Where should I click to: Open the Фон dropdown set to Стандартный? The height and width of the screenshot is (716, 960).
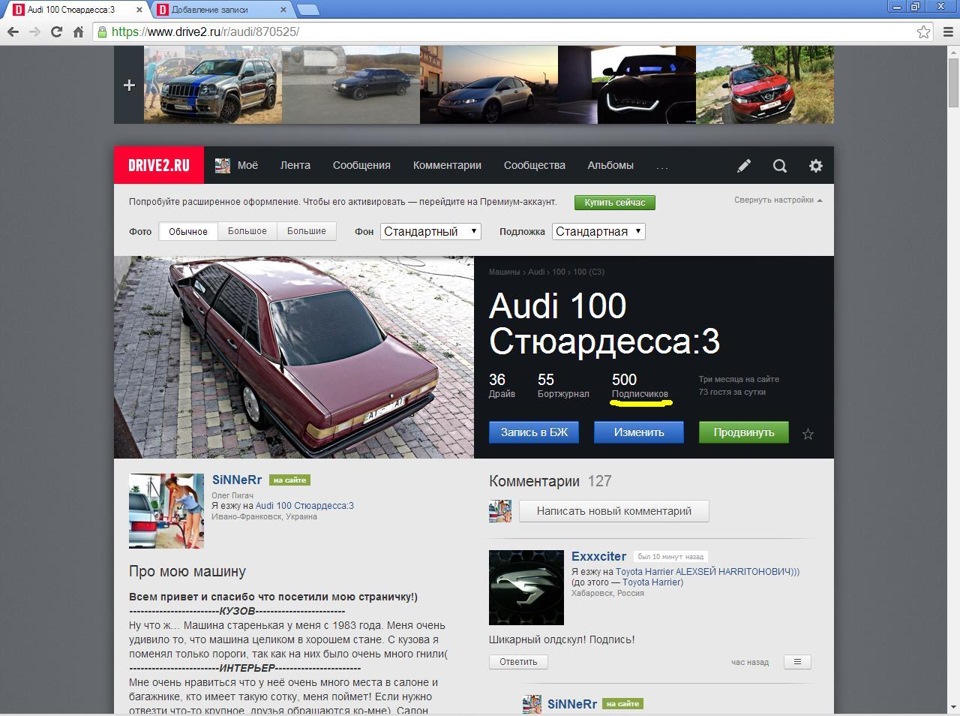(430, 232)
